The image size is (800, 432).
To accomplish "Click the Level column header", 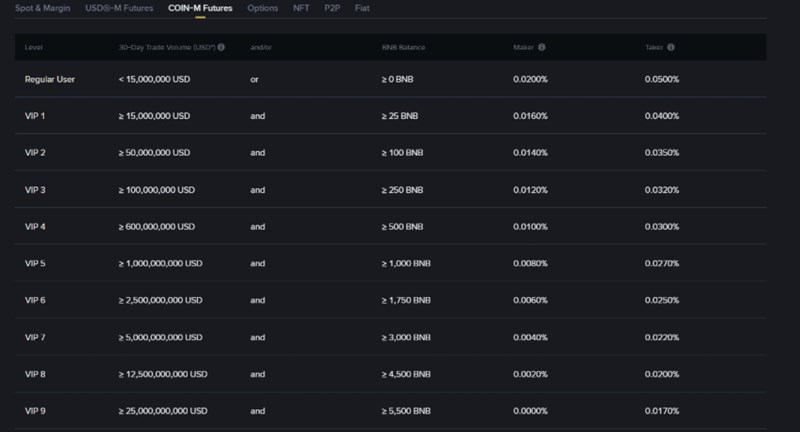I will tap(34, 47).
